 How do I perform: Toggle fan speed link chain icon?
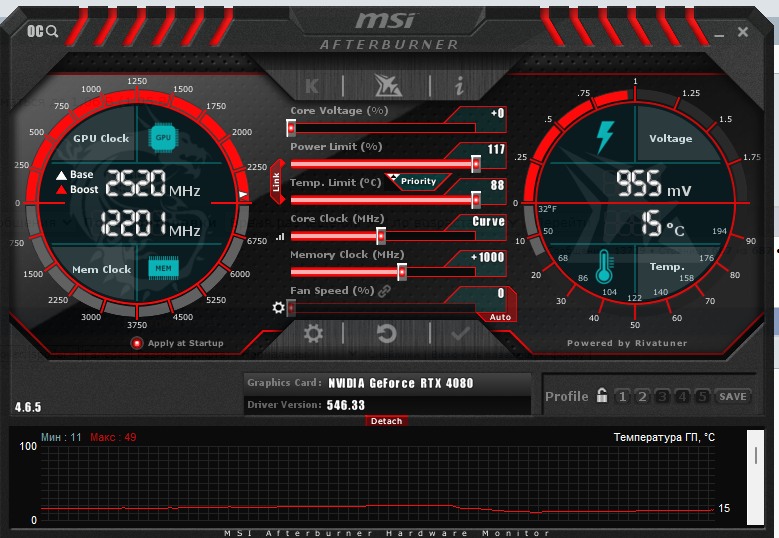point(384,291)
